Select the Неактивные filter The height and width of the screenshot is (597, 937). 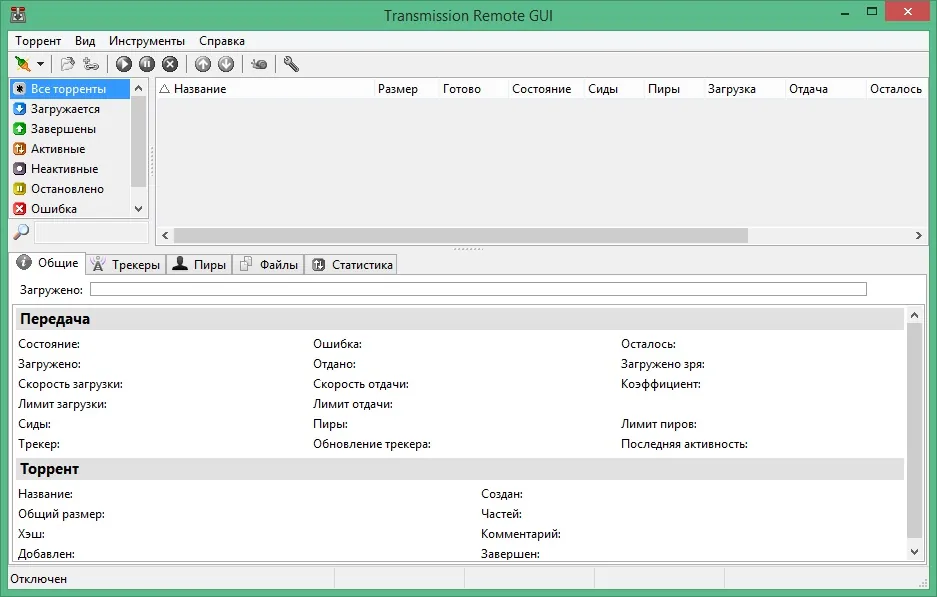tap(70, 169)
